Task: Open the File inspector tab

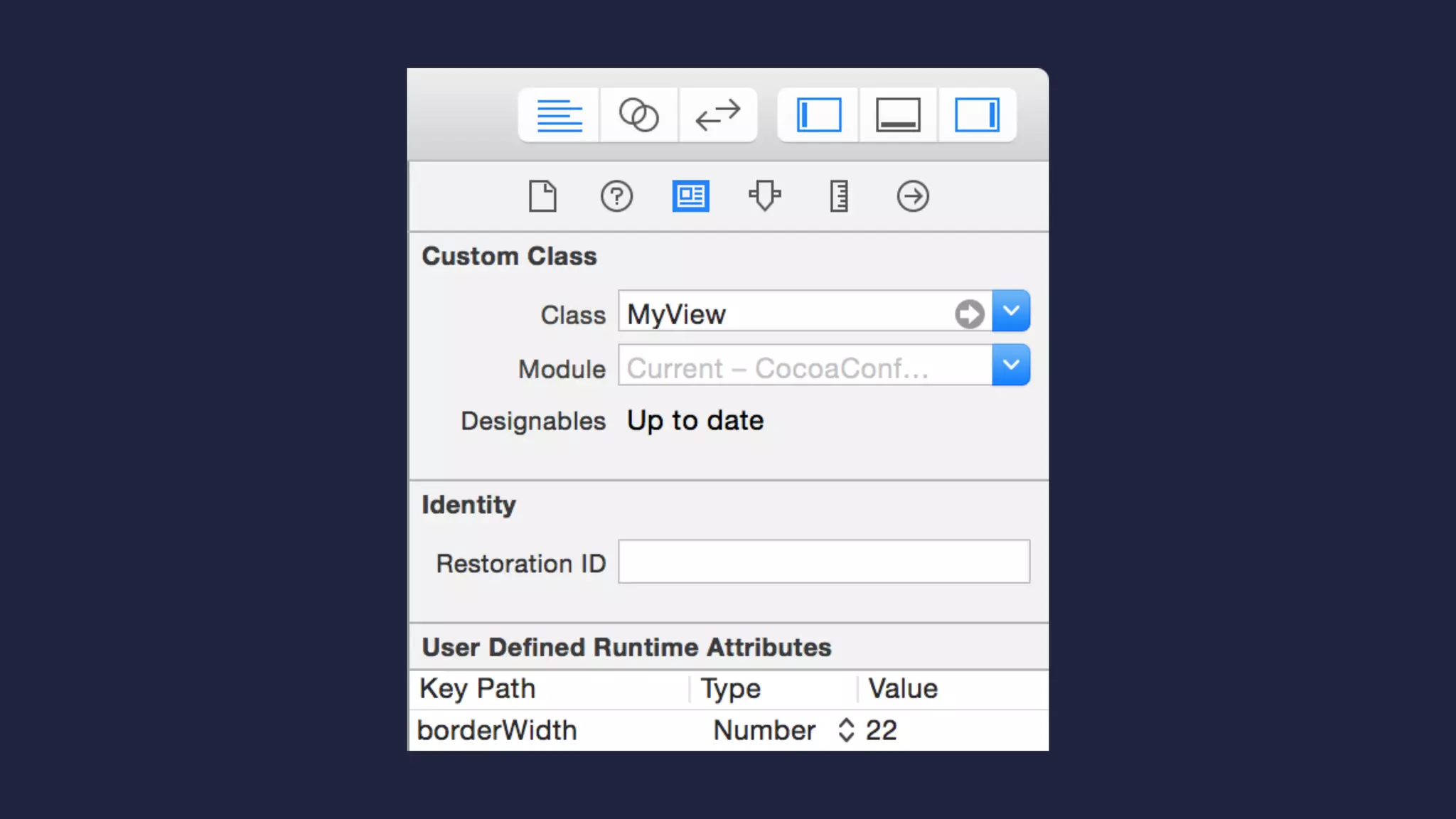Action: pyautogui.click(x=542, y=196)
